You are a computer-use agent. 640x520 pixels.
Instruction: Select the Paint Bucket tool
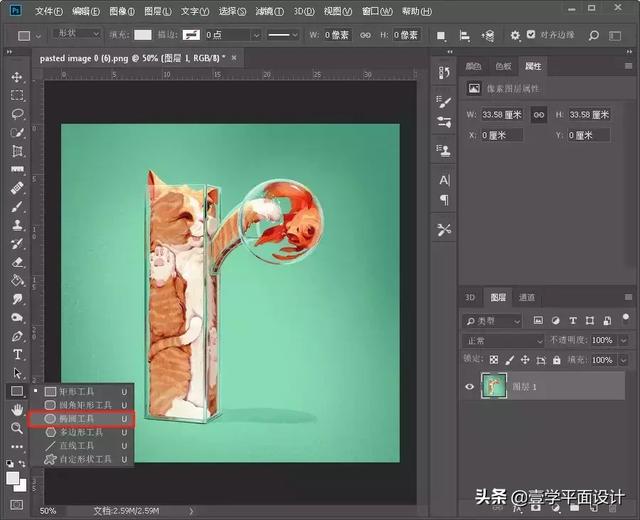[x=17, y=280]
